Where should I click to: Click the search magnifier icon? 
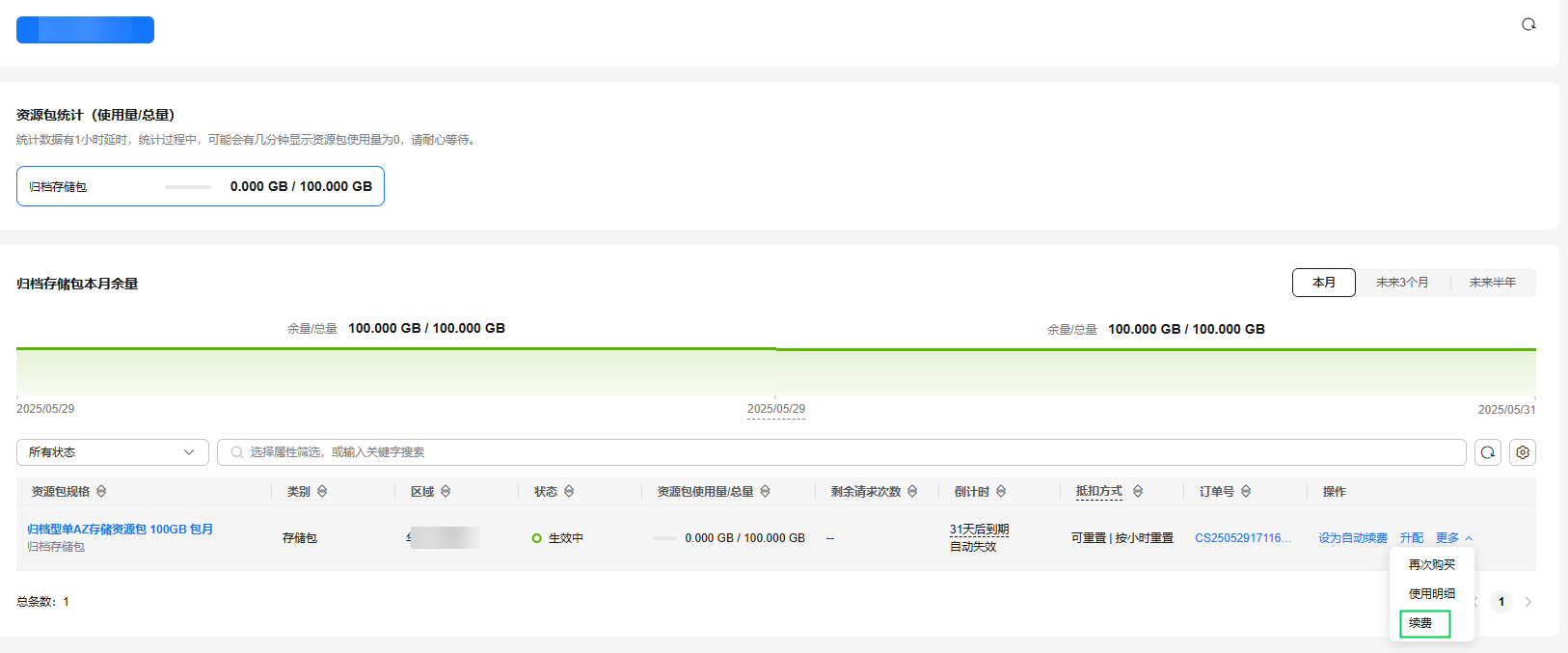click(x=237, y=452)
